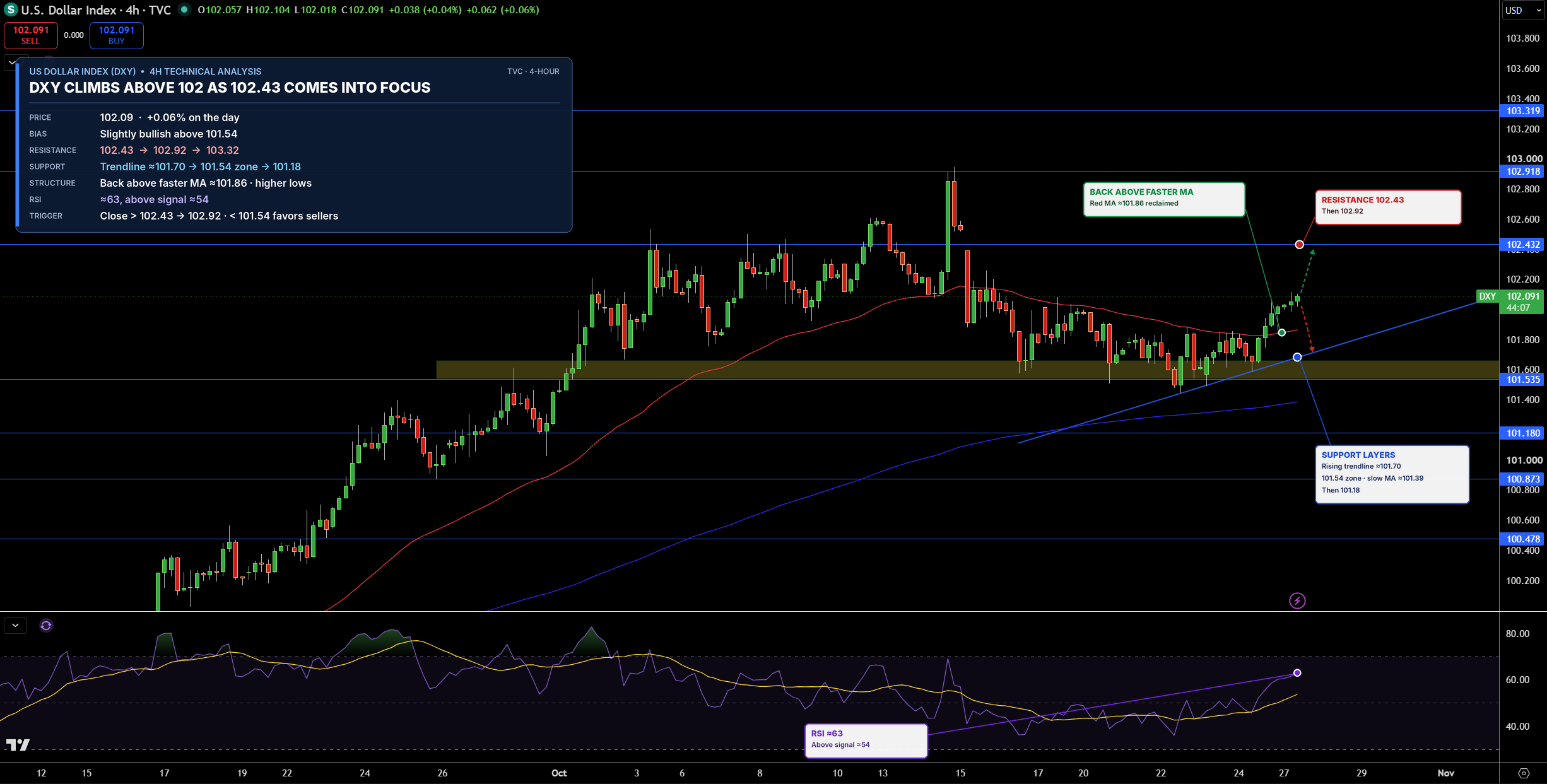Screen dimensions: 1547x784
Task: Click the 102.918 price level label
Action: pyautogui.click(x=1523, y=172)
